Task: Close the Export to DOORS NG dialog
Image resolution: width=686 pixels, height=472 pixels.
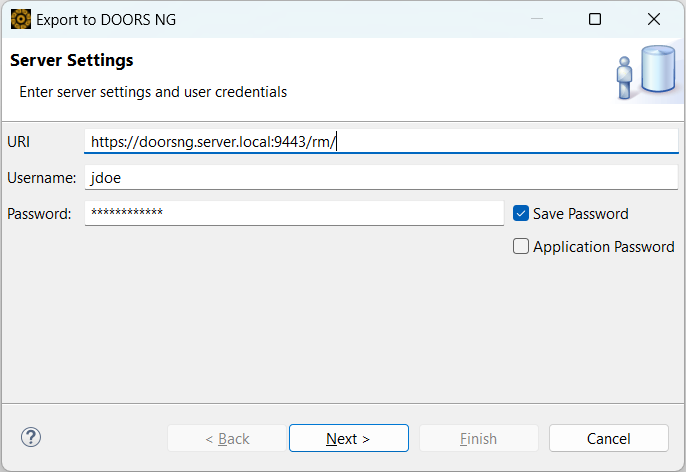Action: pyautogui.click(x=654, y=19)
